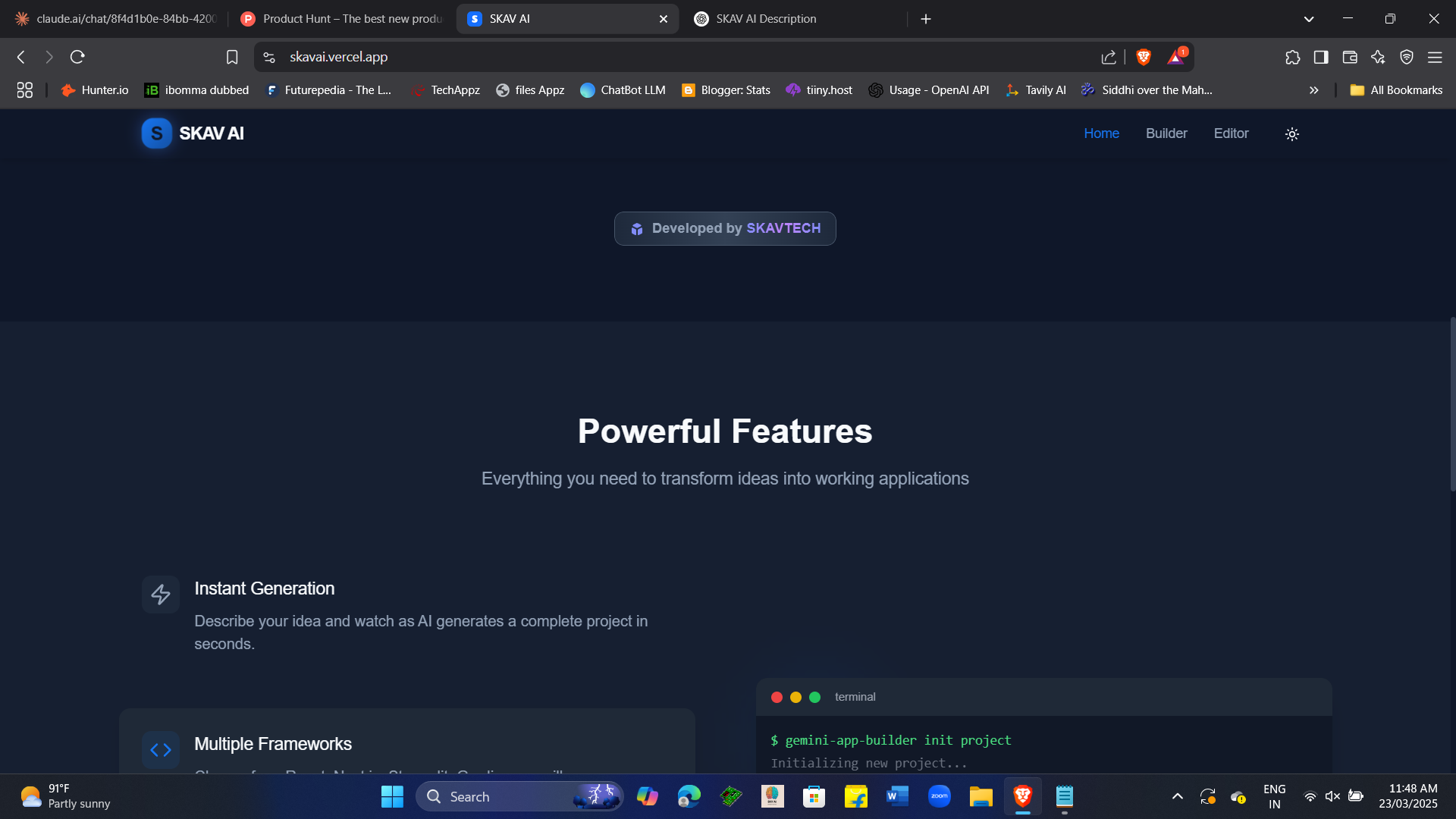Show hidden system tray icons
This screenshot has width=1456, height=819.
[1177, 797]
